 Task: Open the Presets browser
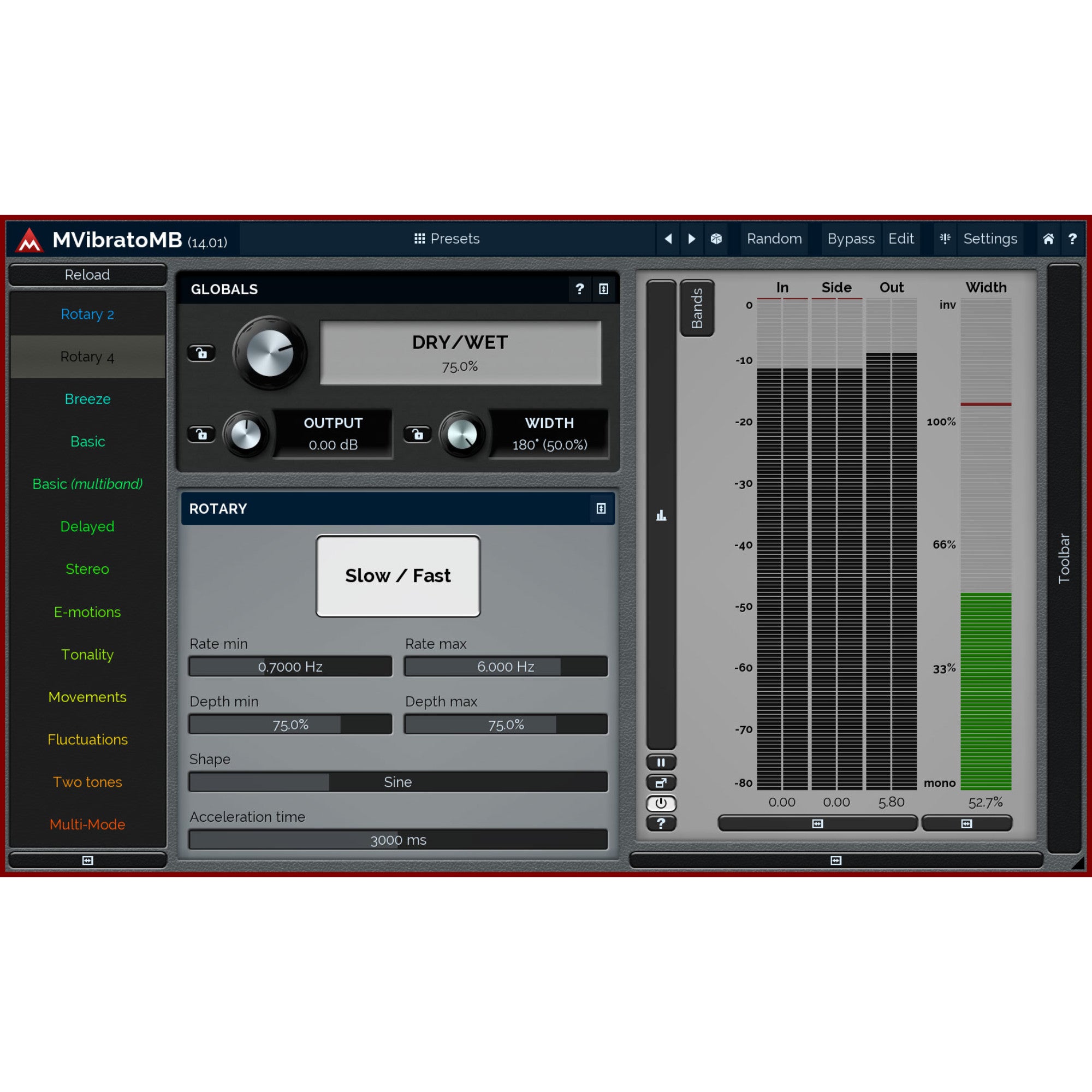[x=447, y=239]
